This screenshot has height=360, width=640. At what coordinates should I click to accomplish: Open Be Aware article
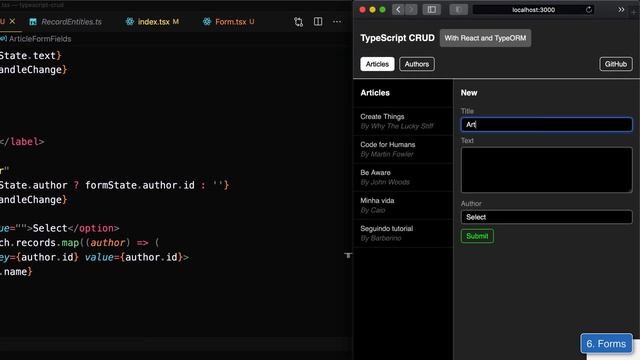(403, 177)
